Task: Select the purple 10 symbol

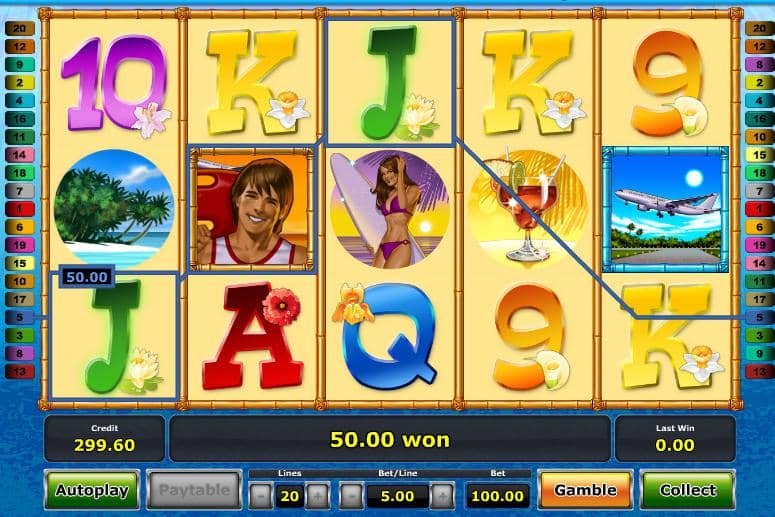Action: 116,84
